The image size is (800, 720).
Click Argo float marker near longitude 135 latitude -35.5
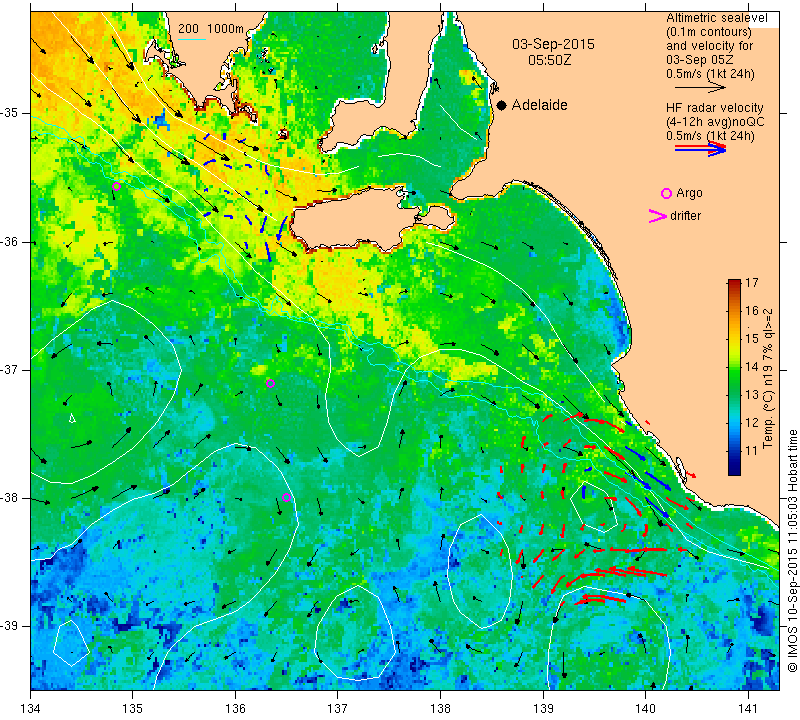[116, 186]
